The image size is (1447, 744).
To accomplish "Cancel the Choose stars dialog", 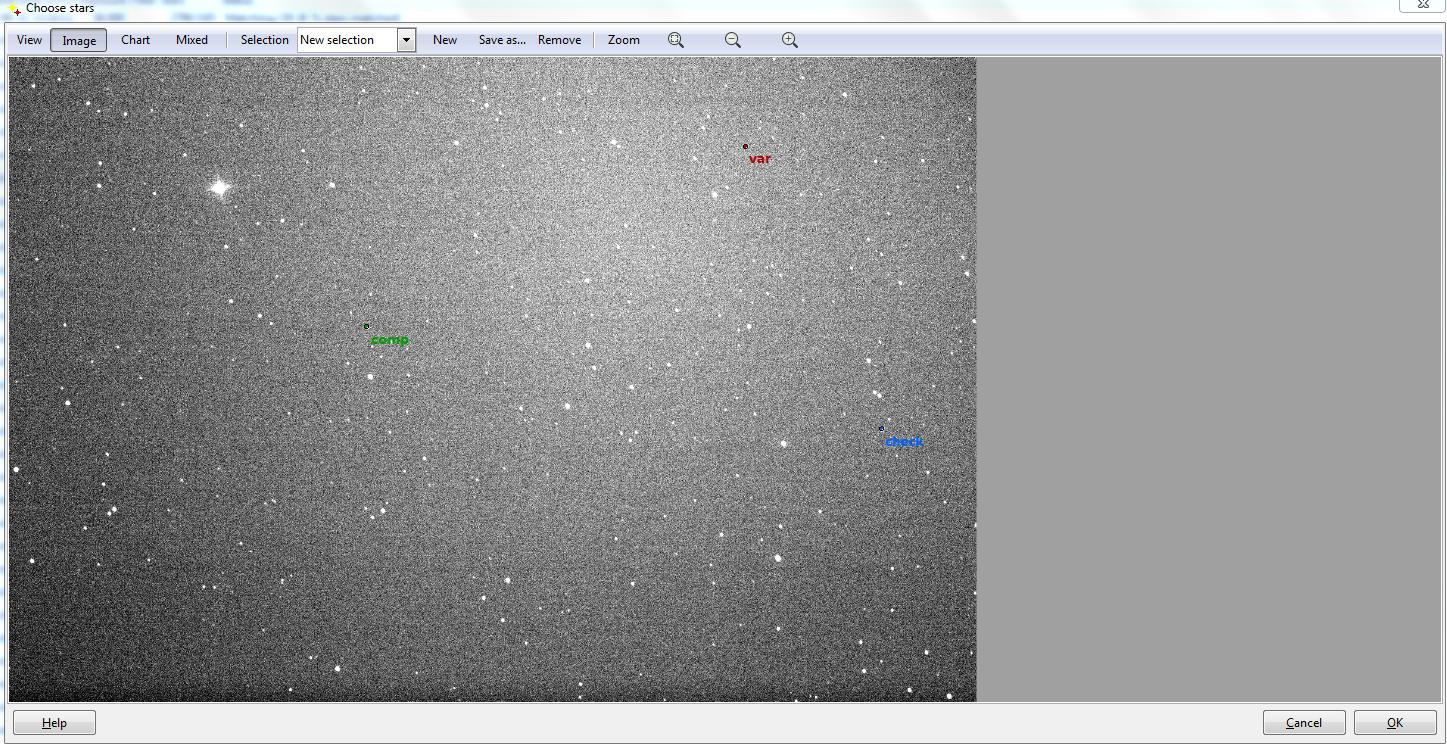I will coord(1304,723).
